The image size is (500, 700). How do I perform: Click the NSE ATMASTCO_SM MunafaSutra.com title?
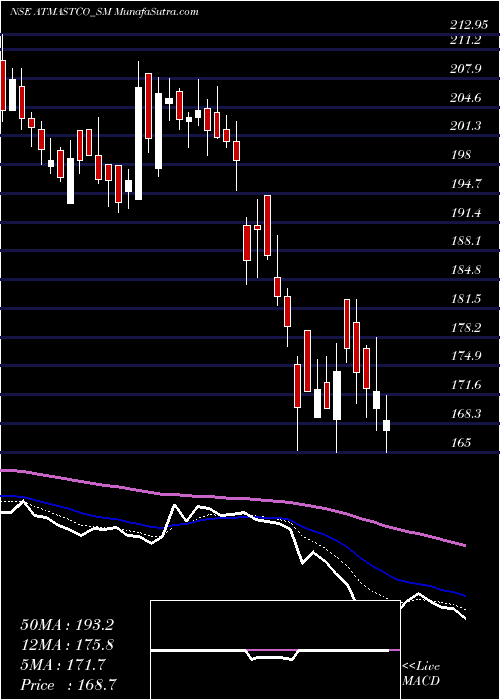tap(104, 12)
